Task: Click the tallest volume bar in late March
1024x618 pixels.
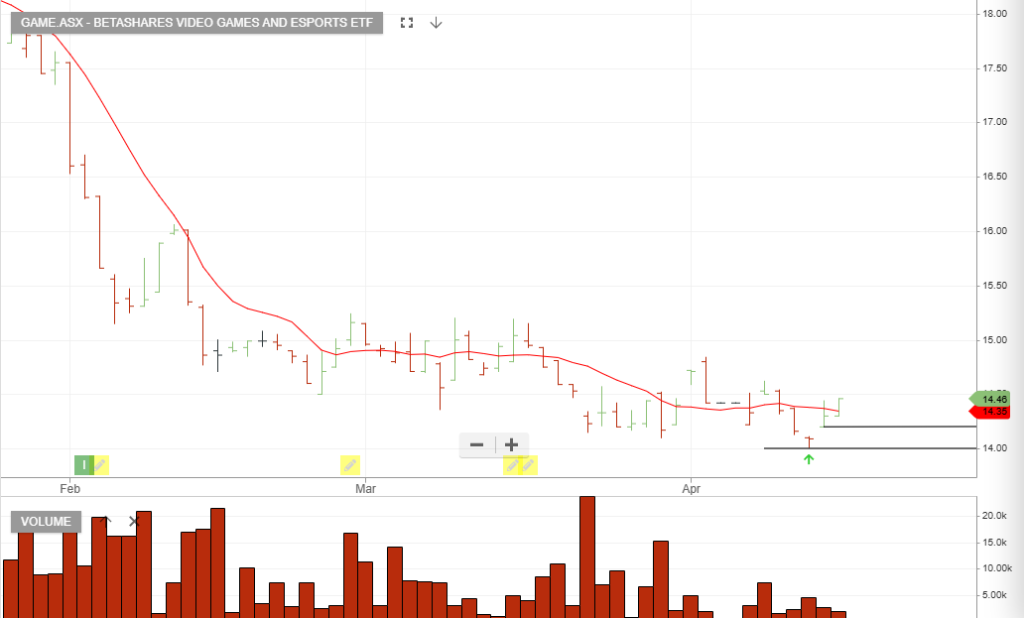Action: [587, 555]
